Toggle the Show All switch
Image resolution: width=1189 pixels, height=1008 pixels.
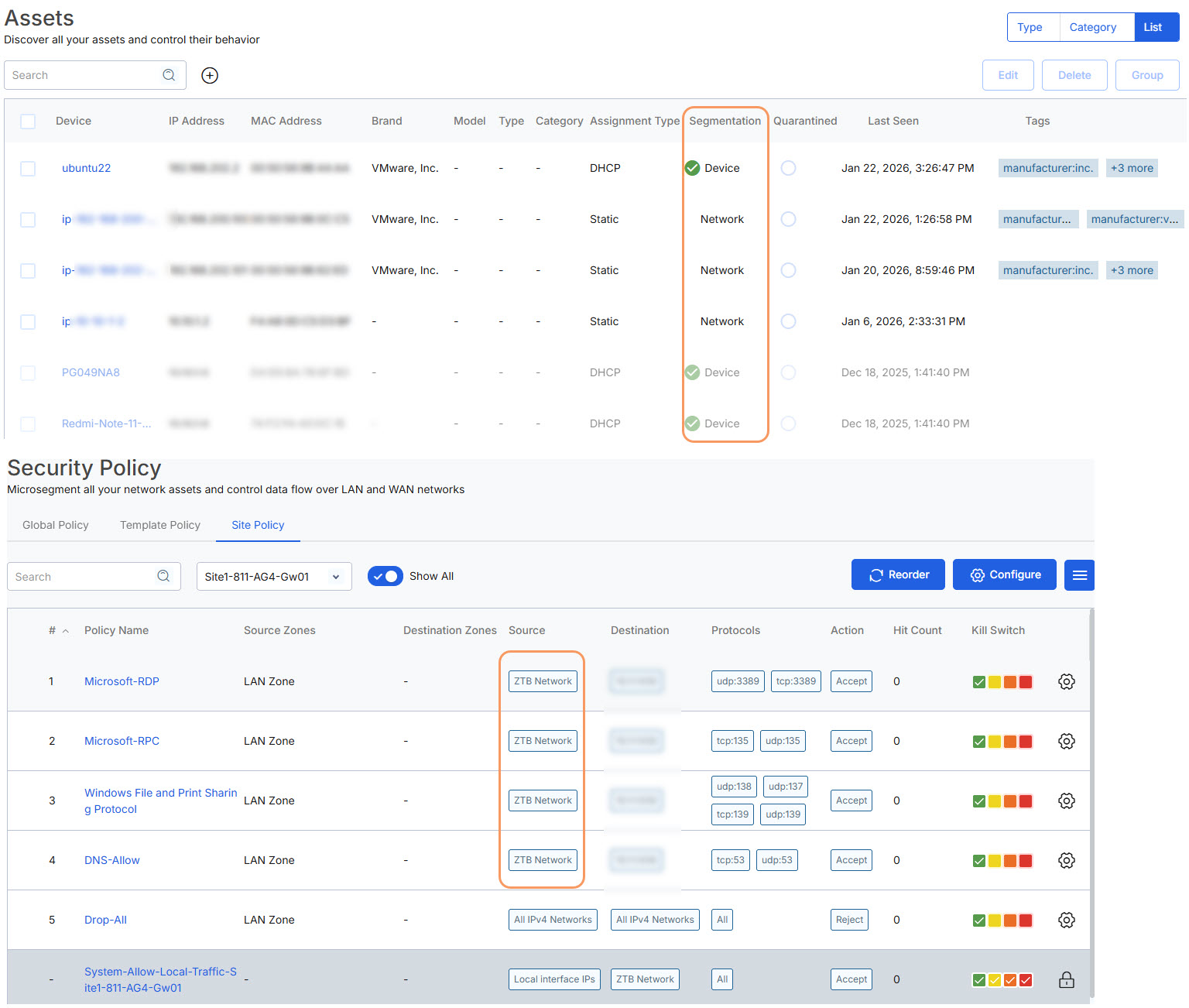[385, 576]
